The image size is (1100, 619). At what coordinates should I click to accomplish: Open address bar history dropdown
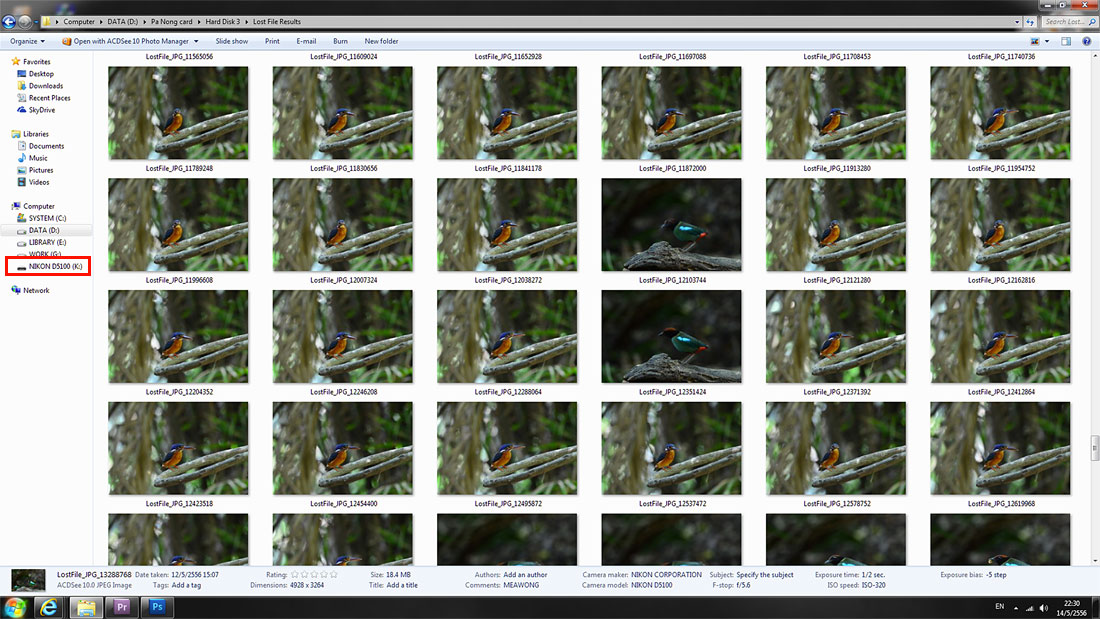[1016, 21]
